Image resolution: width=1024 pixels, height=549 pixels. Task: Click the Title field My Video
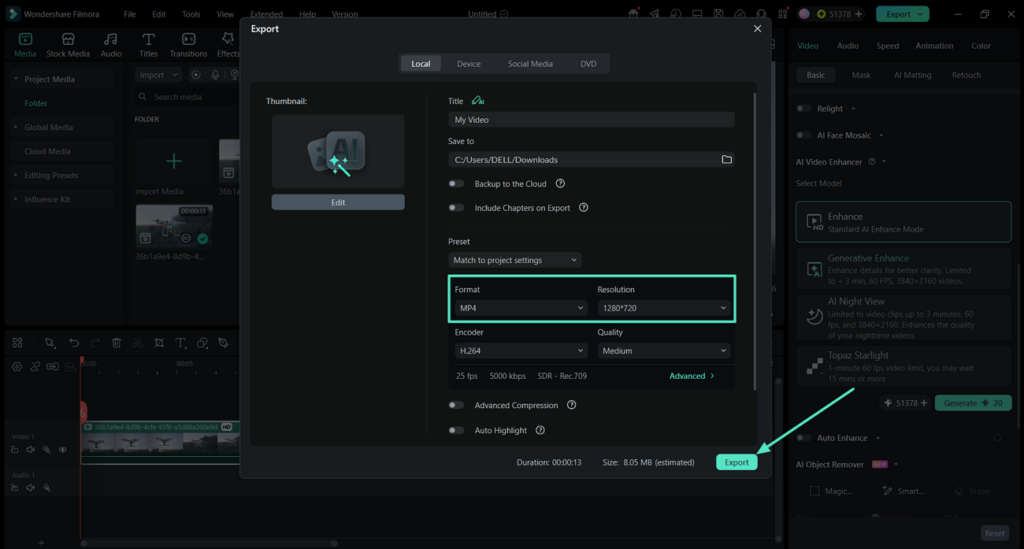[591, 119]
